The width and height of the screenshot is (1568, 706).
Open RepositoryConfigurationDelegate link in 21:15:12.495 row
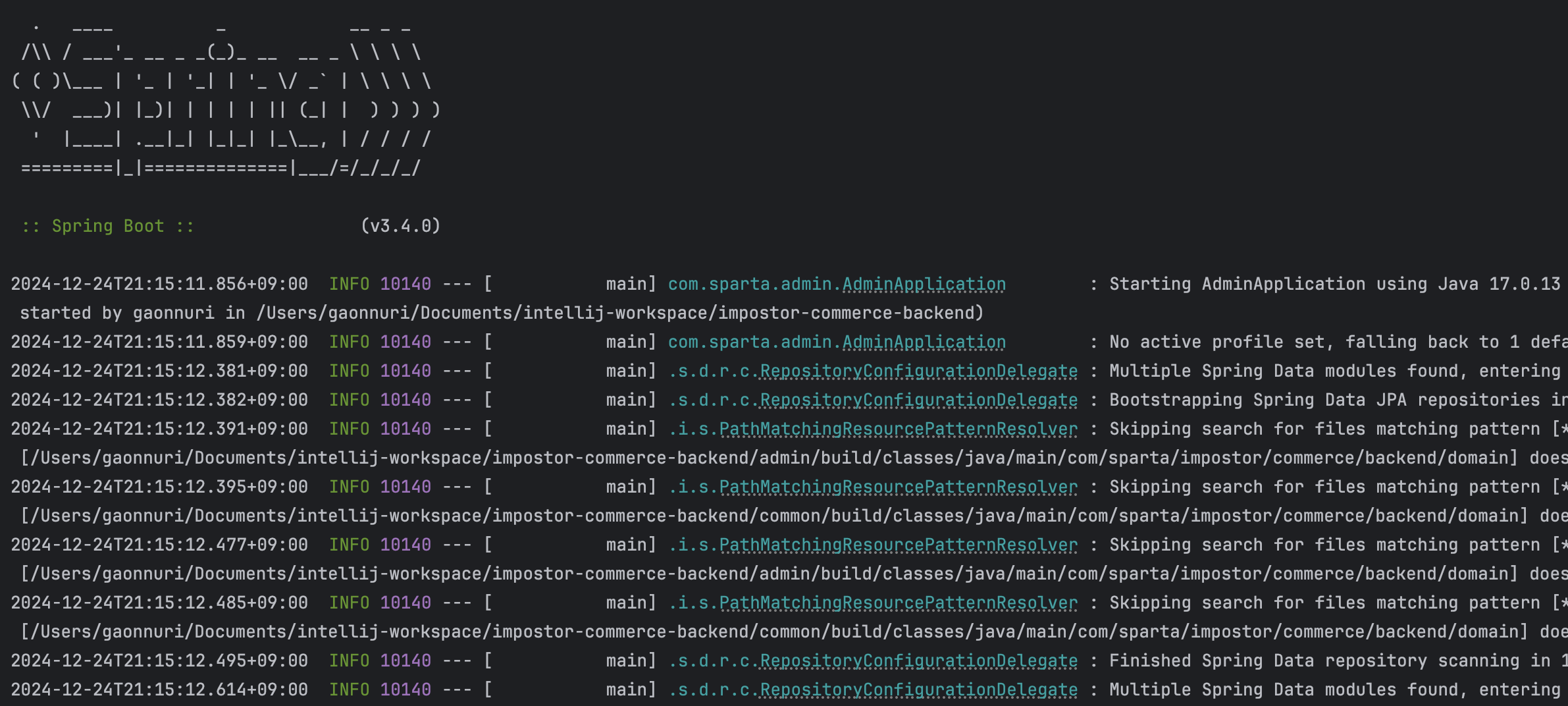(918, 661)
